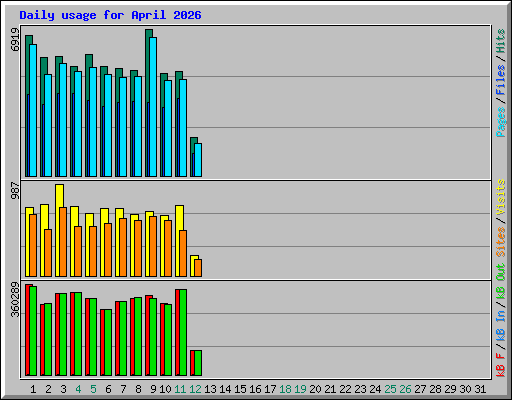Click the 'kB F' legend label
Image resolution: width=512 pixels, height=400 pixels.
tap(501, 365)
